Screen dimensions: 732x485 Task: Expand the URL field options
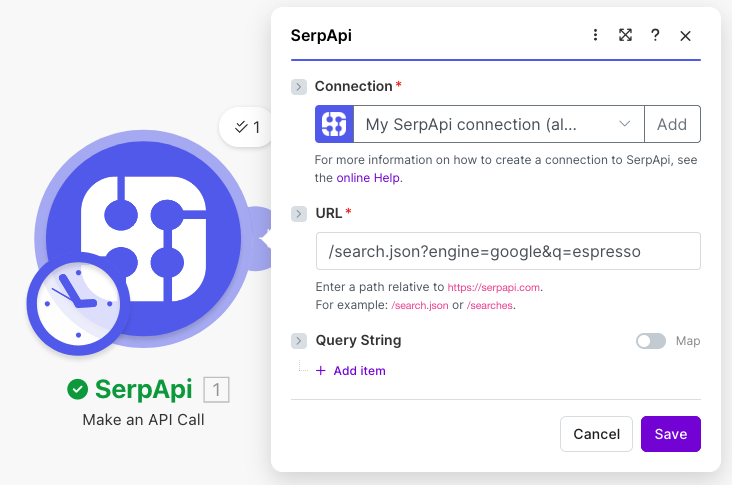click(299, 214)
